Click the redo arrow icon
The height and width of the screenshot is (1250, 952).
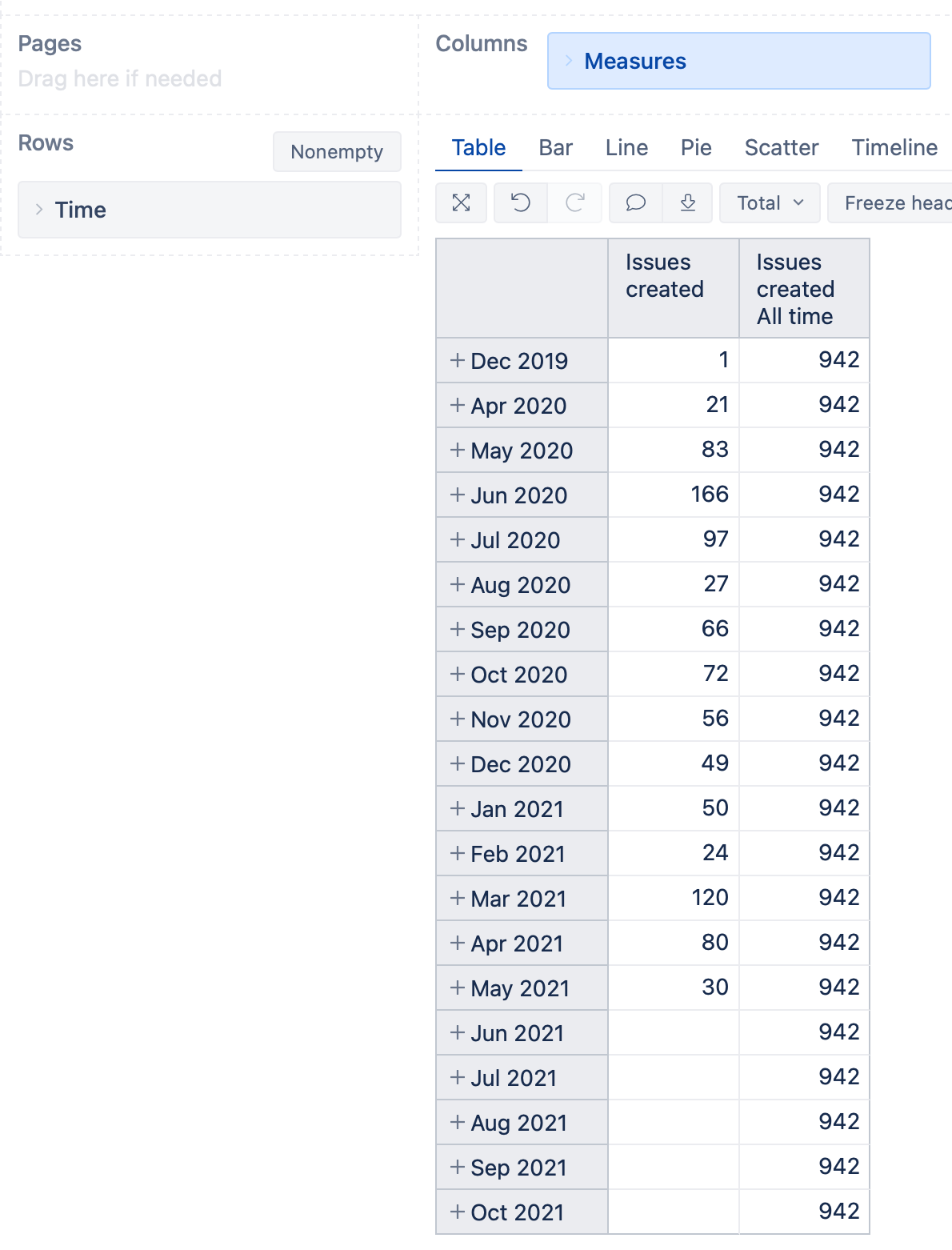point(574,203)
